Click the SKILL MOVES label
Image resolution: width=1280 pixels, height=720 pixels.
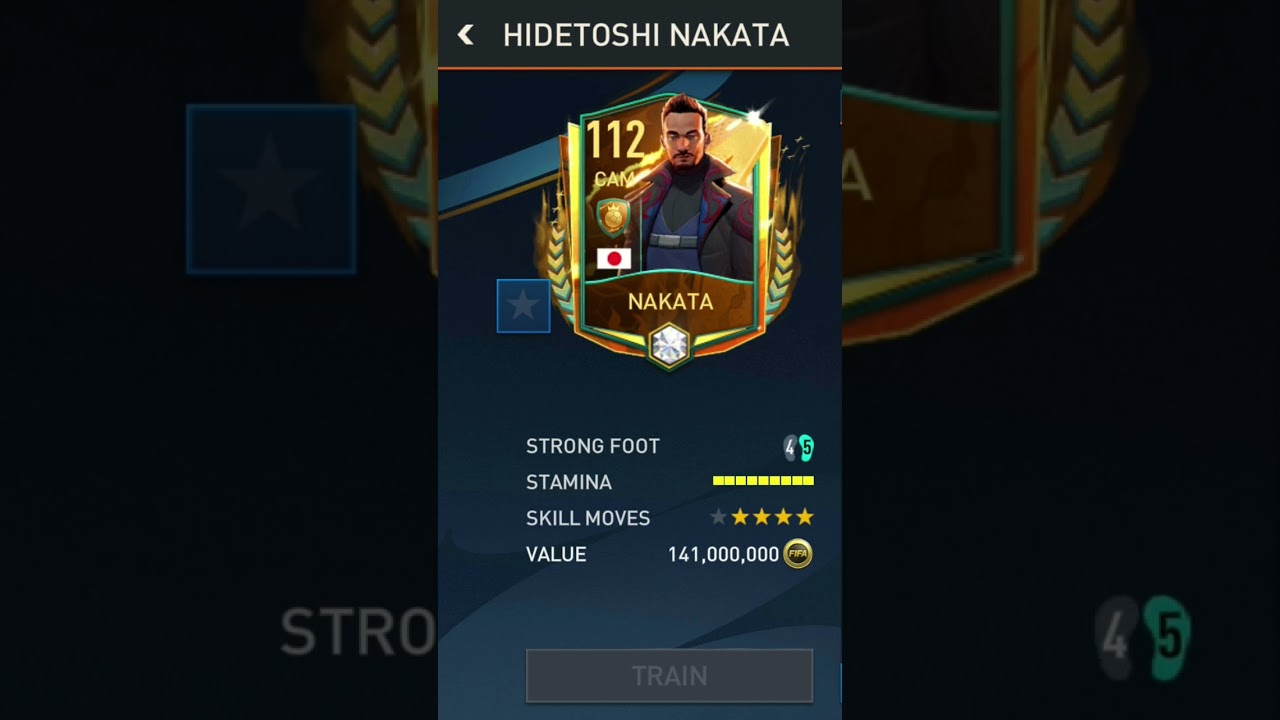[588, 518]
